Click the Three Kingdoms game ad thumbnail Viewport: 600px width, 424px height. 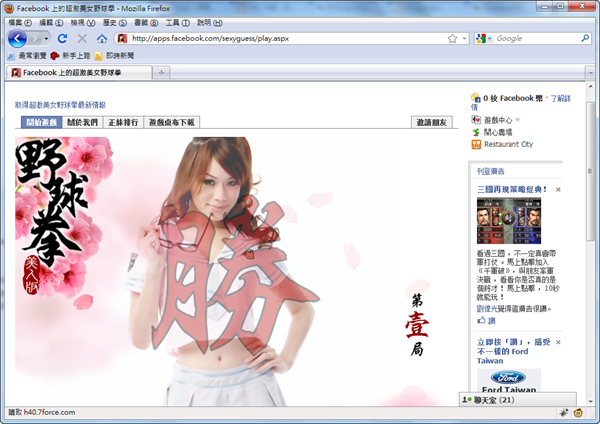pos(509,220)
